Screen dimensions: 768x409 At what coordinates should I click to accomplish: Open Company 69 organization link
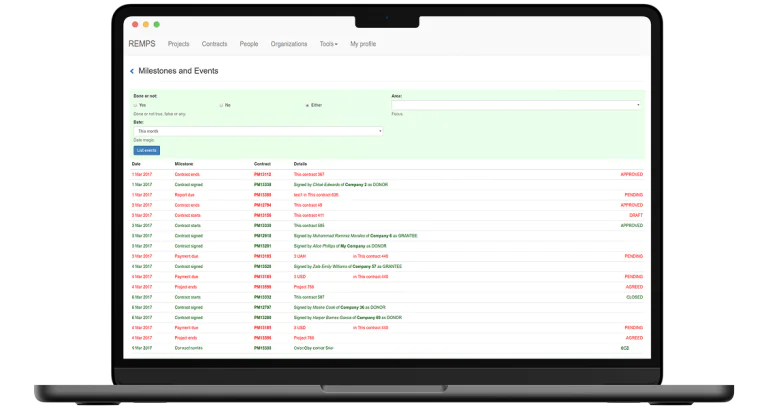369,318
